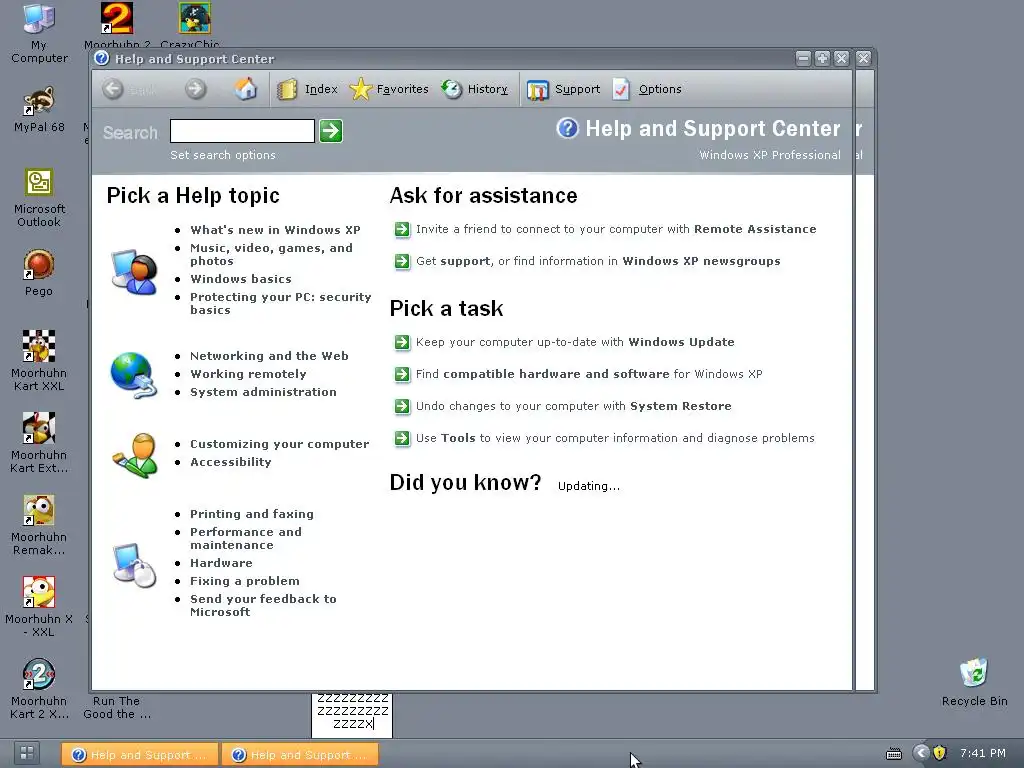
Task: Select the MyPal 68 desktop icon
Action: click(39, 109)
